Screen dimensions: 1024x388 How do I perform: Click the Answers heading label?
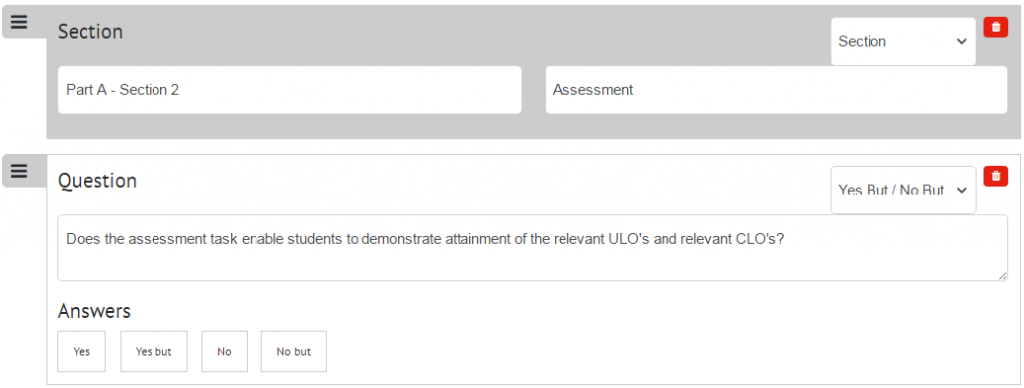[94, 311]
